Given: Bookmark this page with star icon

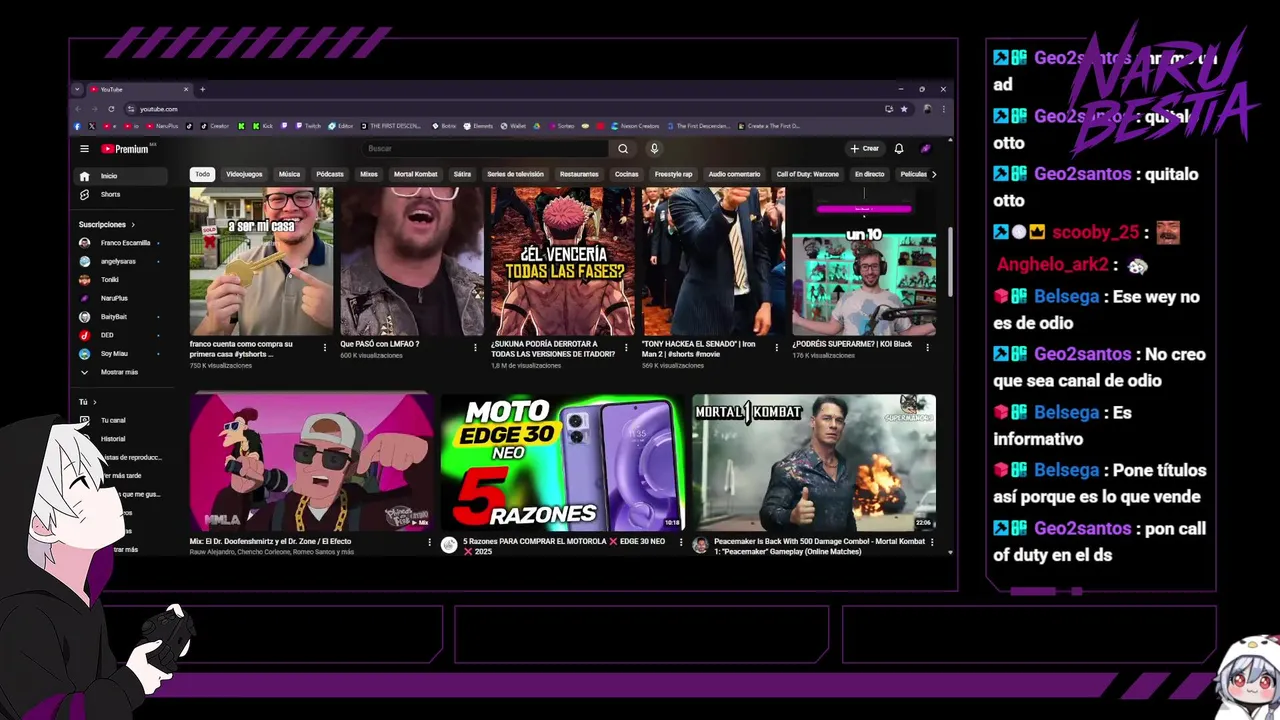Looking at the screenshot, I should 904,108.
